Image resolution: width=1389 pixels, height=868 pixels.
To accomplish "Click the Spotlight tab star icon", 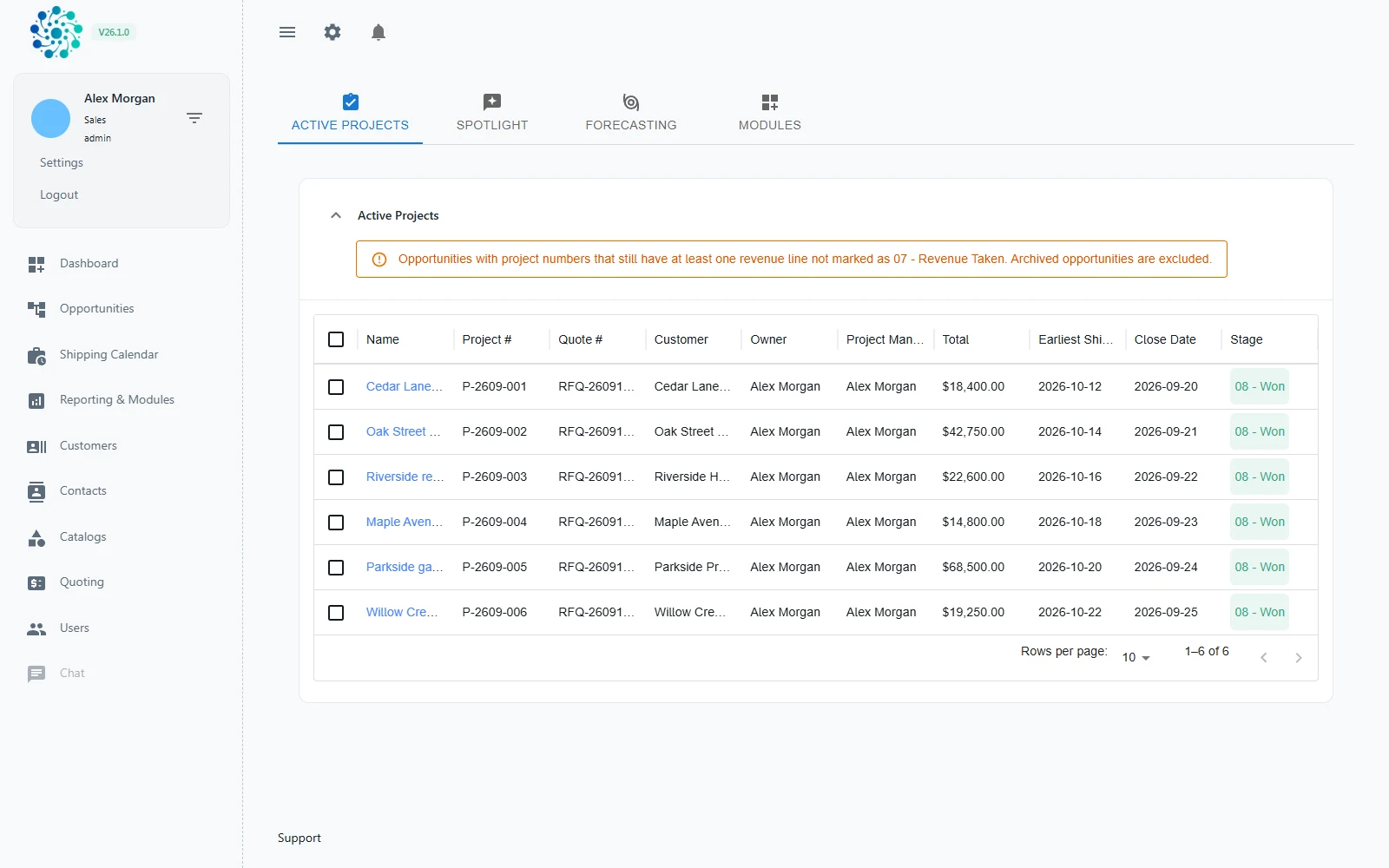I will [x=492, y=102].
